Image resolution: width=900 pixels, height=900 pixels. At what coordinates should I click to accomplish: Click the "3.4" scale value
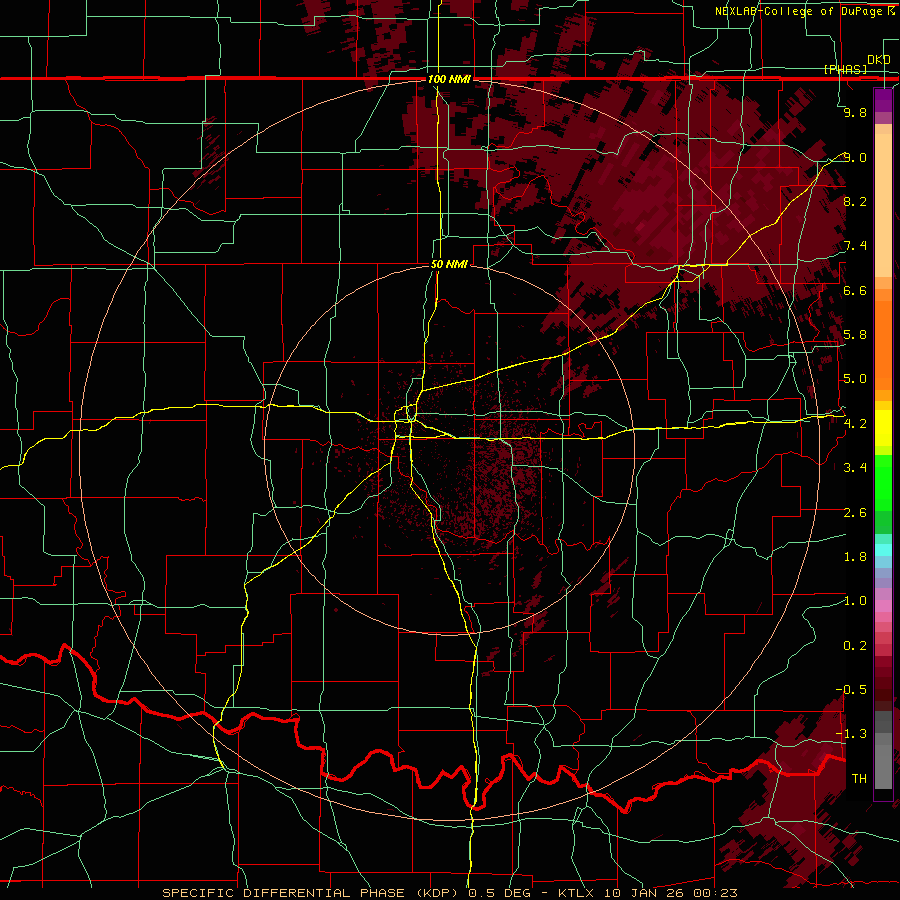point(855,468)
